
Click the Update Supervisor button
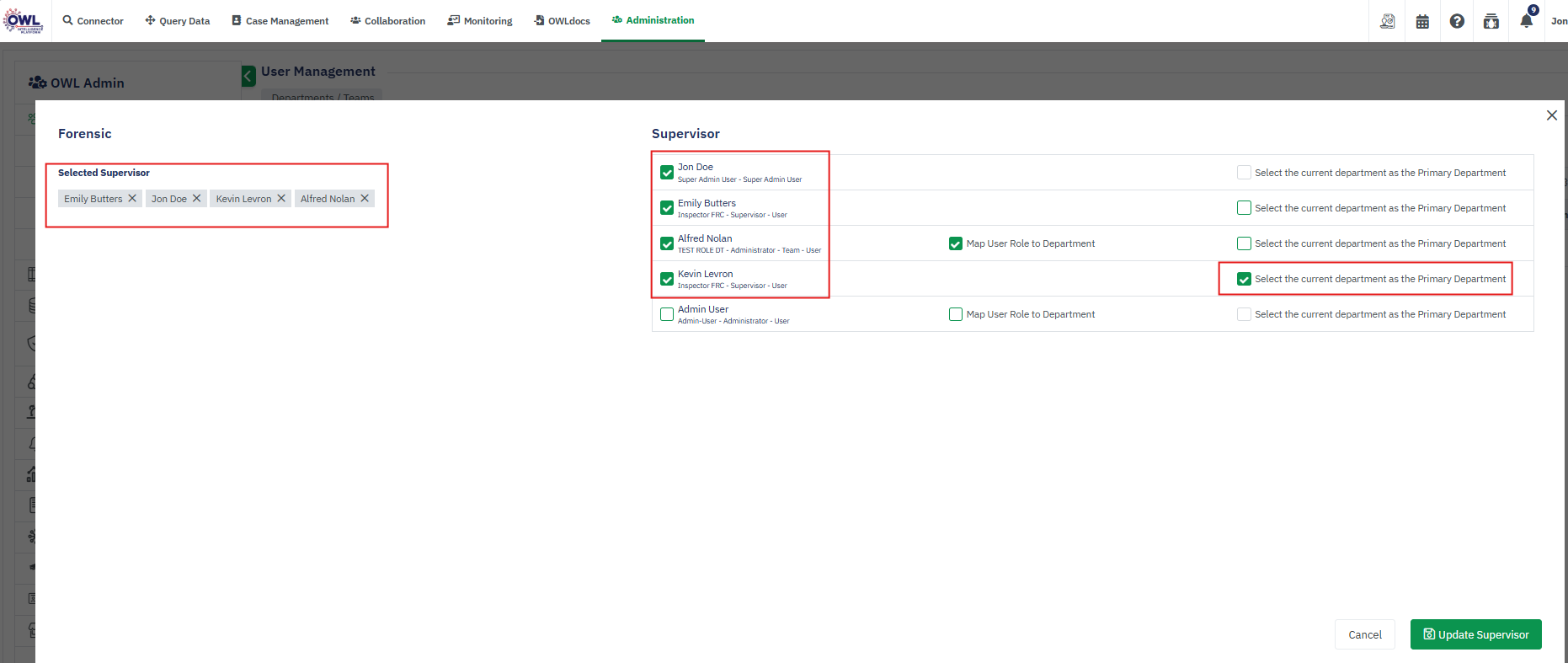click(1475, 634)
